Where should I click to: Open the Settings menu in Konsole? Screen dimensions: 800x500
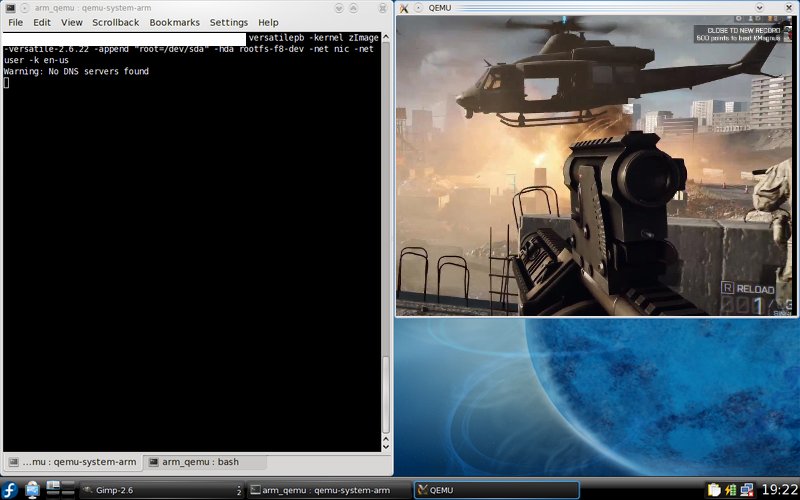[x=229, y=22]
